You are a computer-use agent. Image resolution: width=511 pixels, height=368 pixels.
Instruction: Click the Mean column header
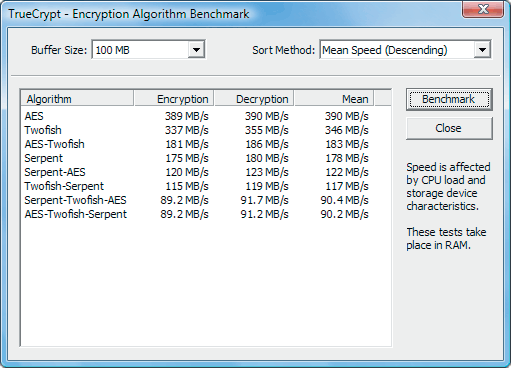point(334,99)
